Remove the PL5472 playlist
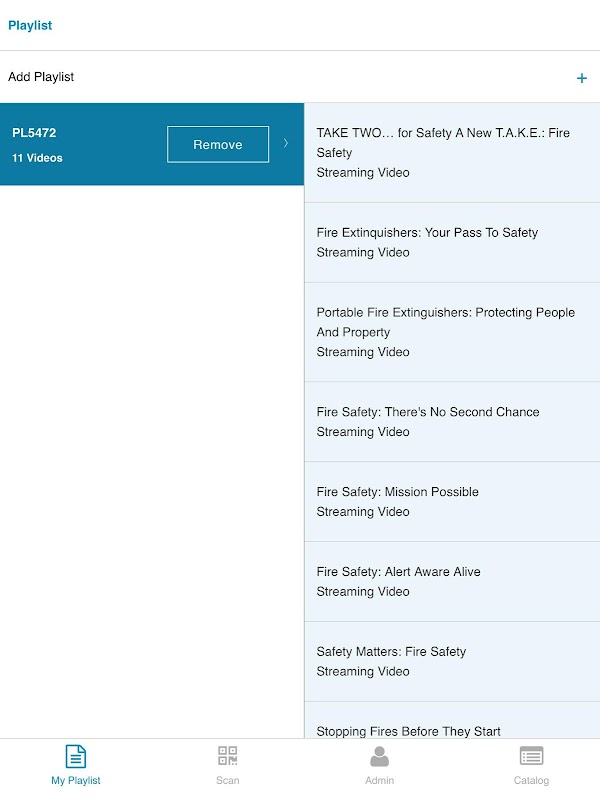The height and width of the screenshot is (800, 600). (x=218, y=144)
